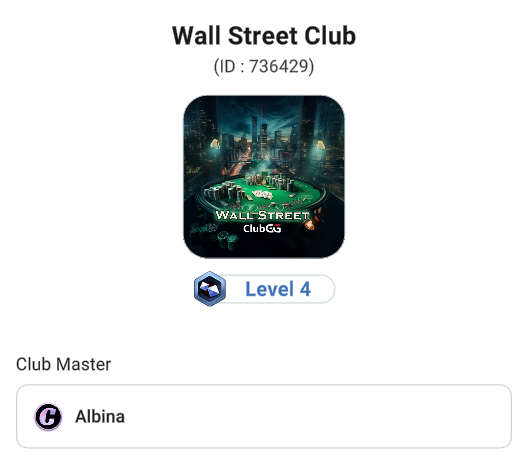Open the Wall Street Club thumbnail image
The width and height of the screenshot is (528, 463).
[x=264, y=177]
